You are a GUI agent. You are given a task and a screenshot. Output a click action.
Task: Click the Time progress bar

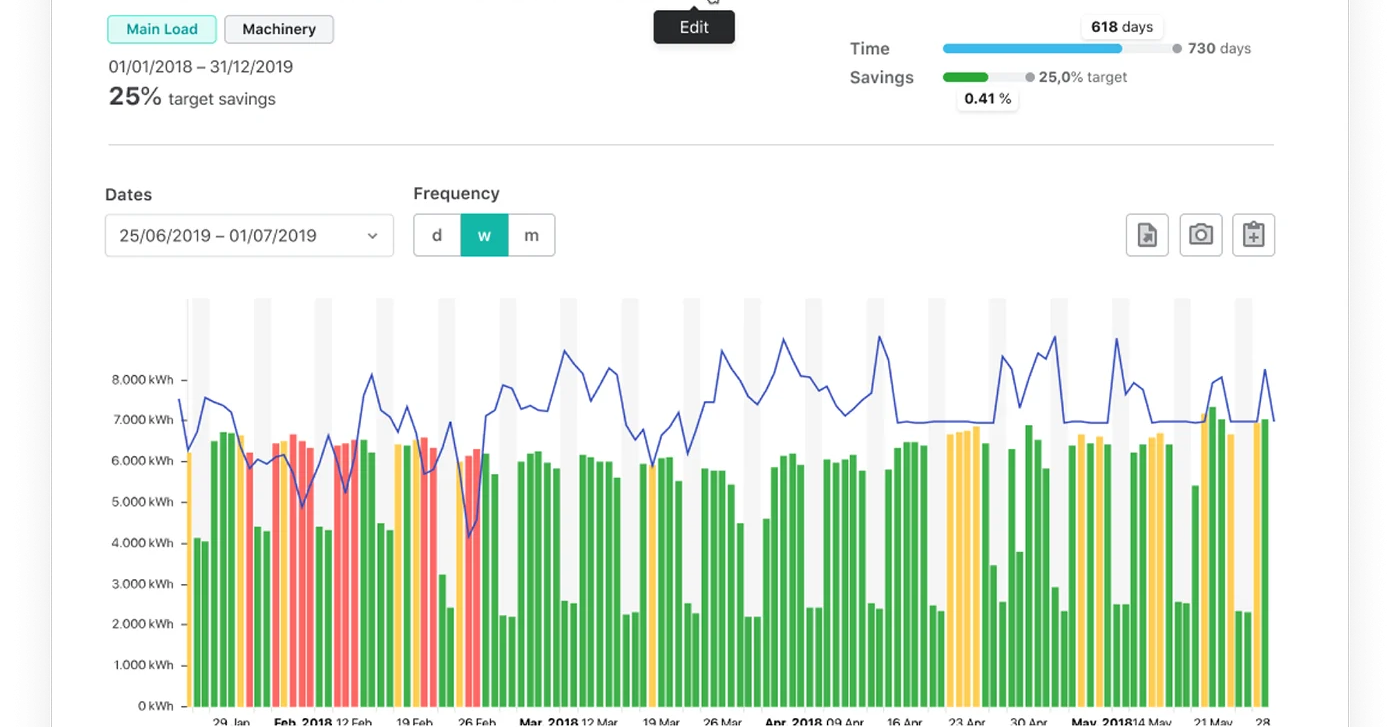1032,48
